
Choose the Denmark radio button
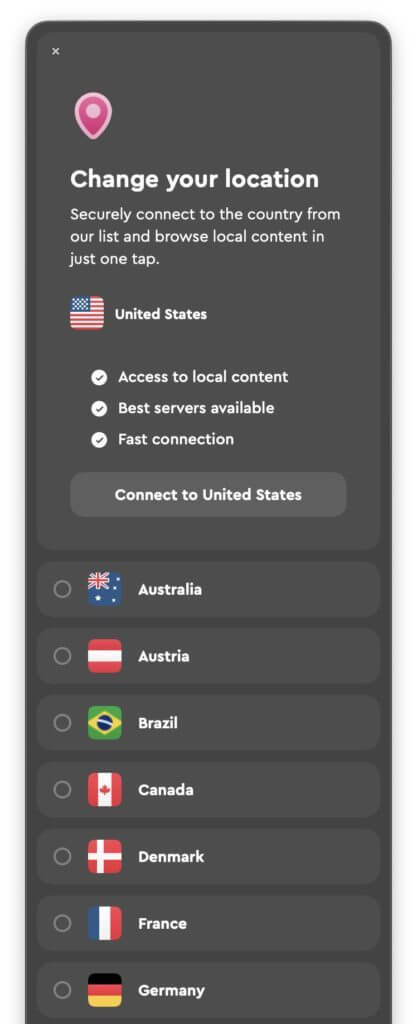click(62, 856)
